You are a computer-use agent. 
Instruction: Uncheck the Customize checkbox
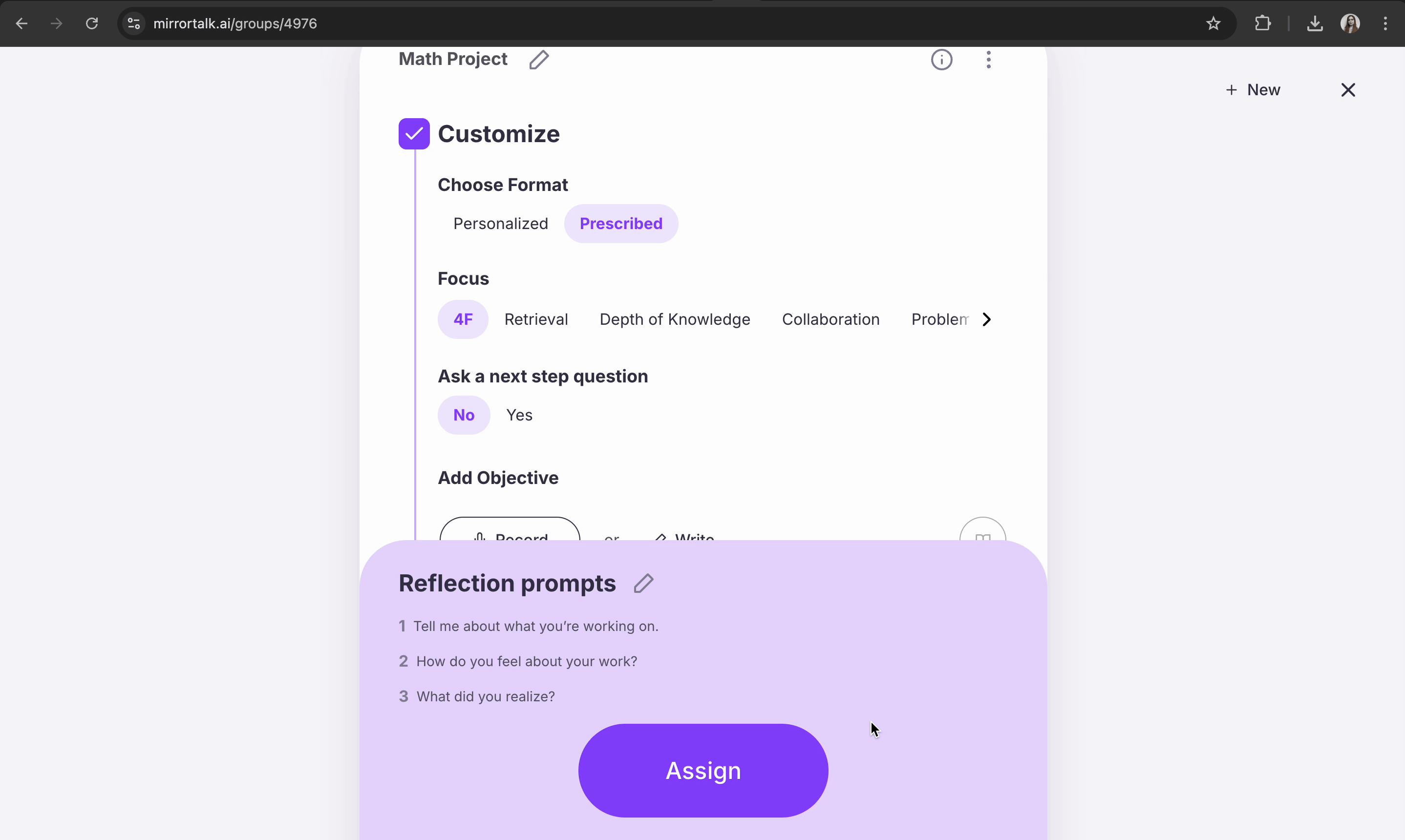pos(414,134)
